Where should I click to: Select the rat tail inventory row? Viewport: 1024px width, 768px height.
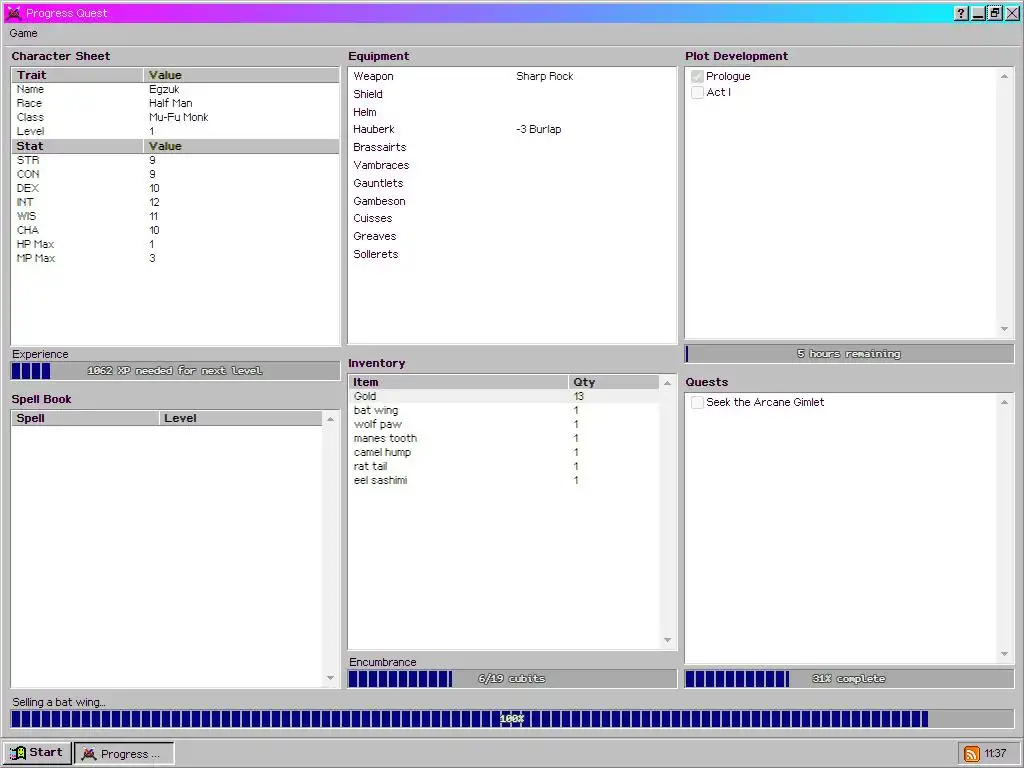click(x=504, y=466)
